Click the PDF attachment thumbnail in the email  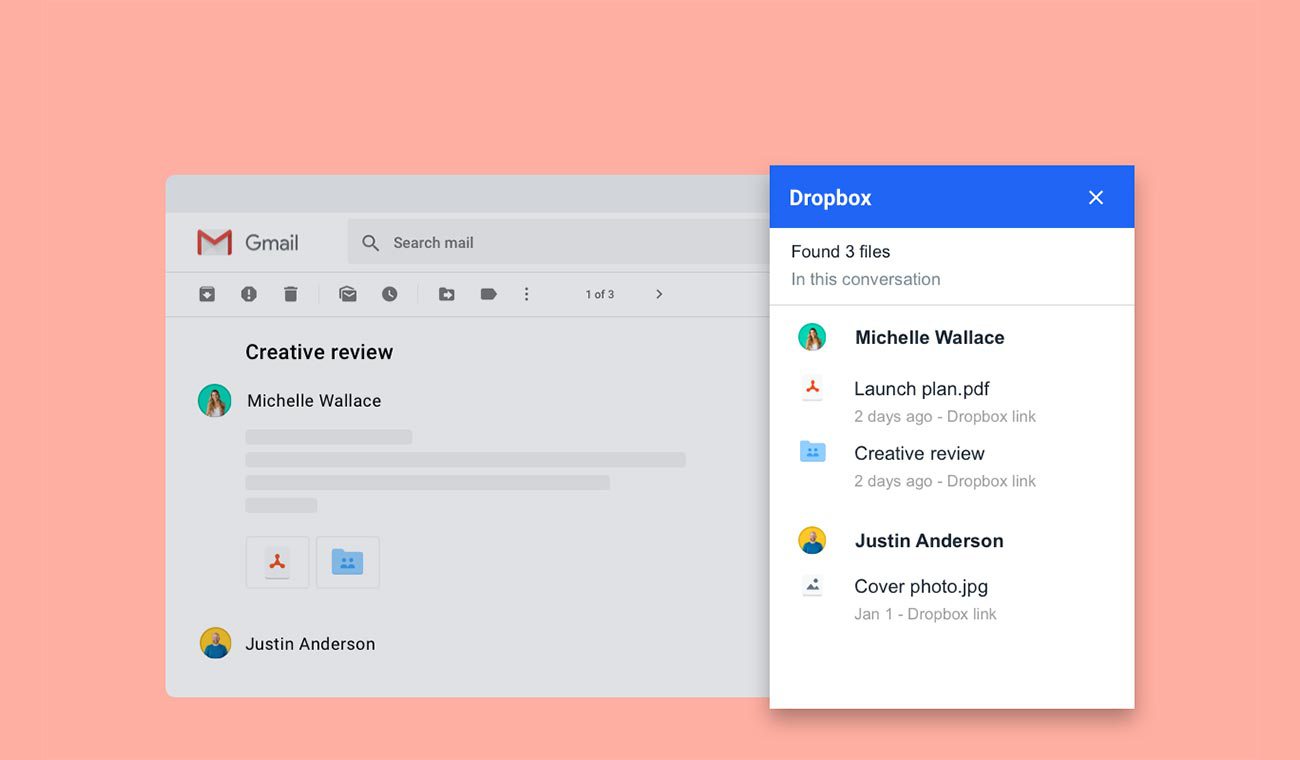[x=277, y=562]
